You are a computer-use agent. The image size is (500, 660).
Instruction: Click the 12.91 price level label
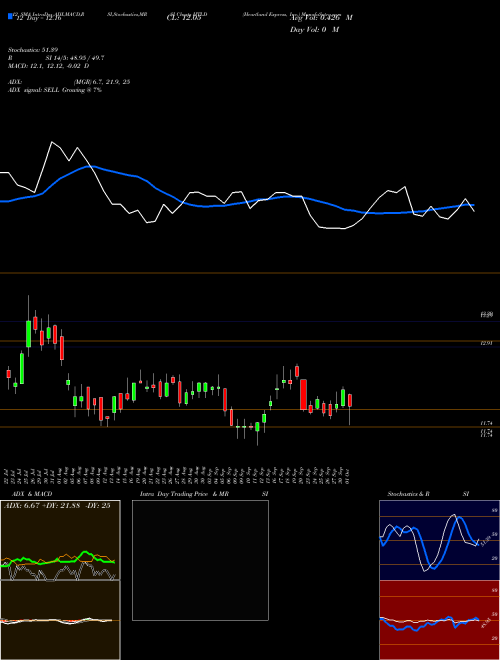coord(487,343)
